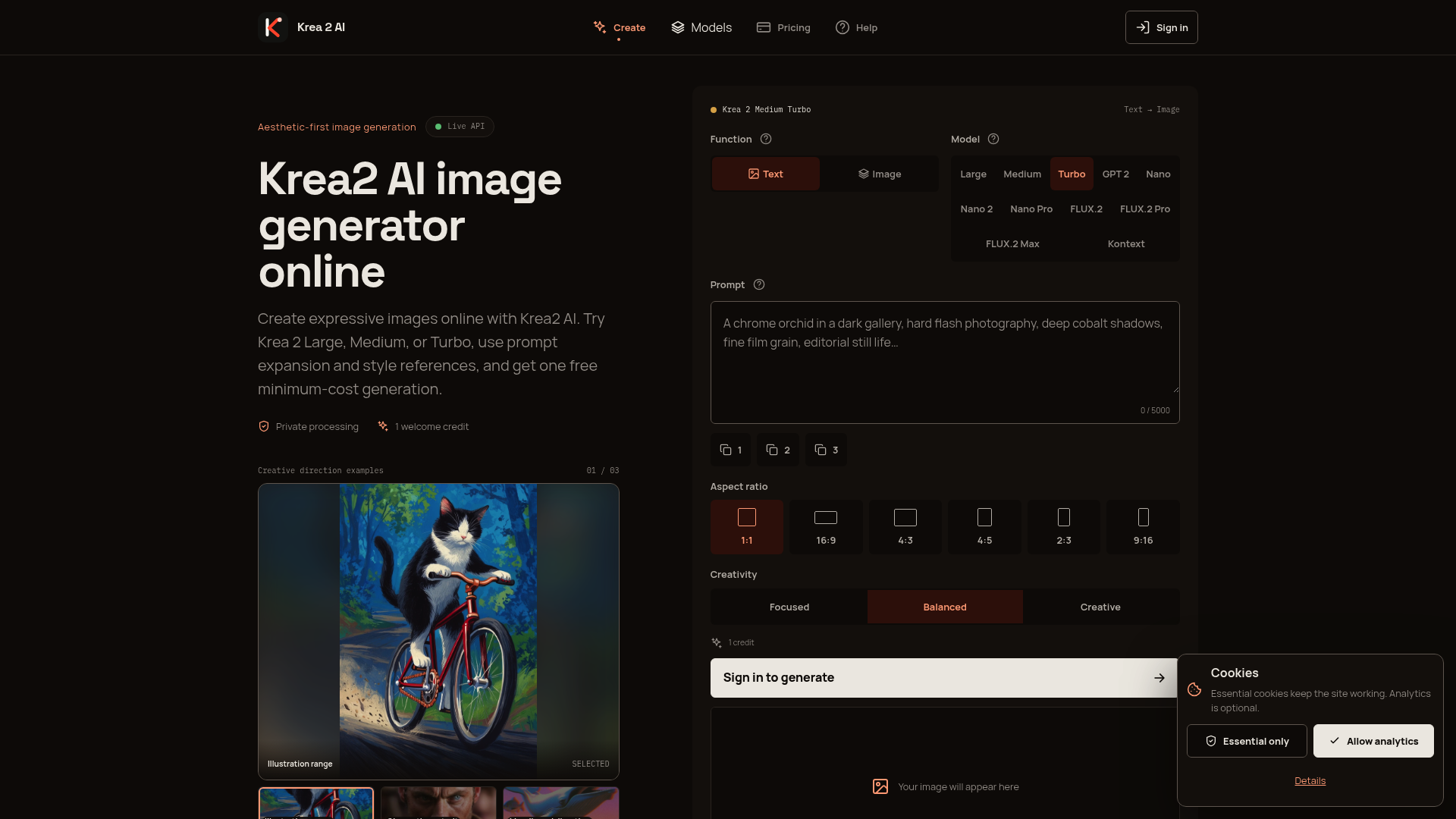
Task: Click the cat on bicycle example image
Action: [438, 631]
